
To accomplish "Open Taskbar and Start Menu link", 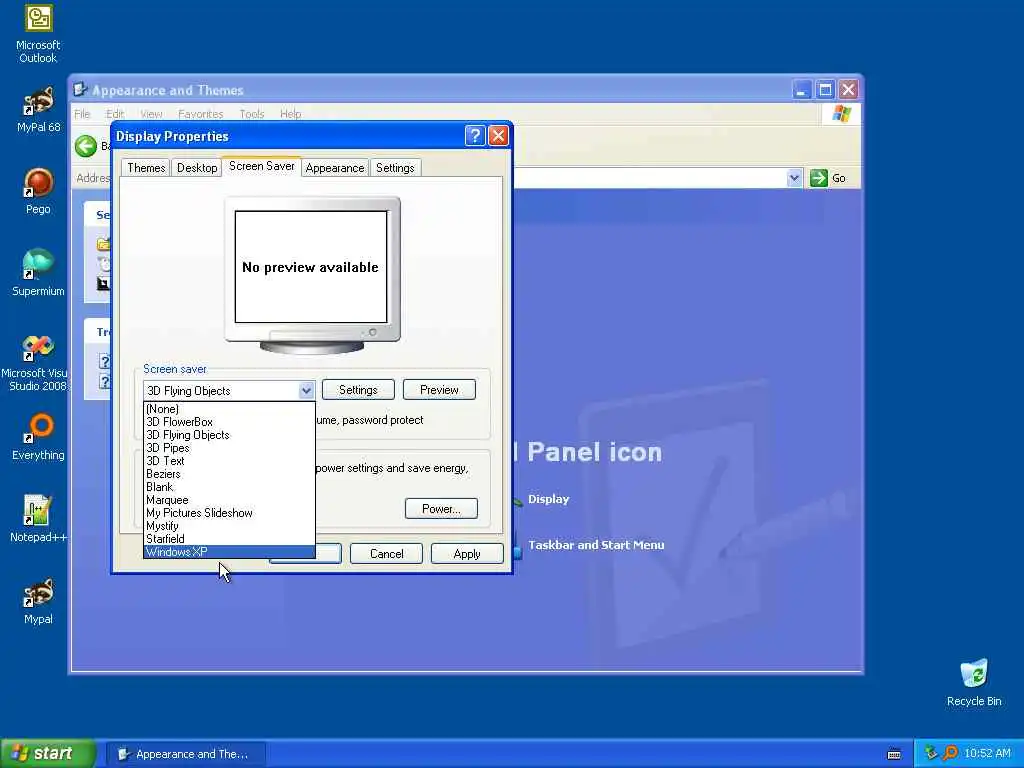I will [596, 545].
